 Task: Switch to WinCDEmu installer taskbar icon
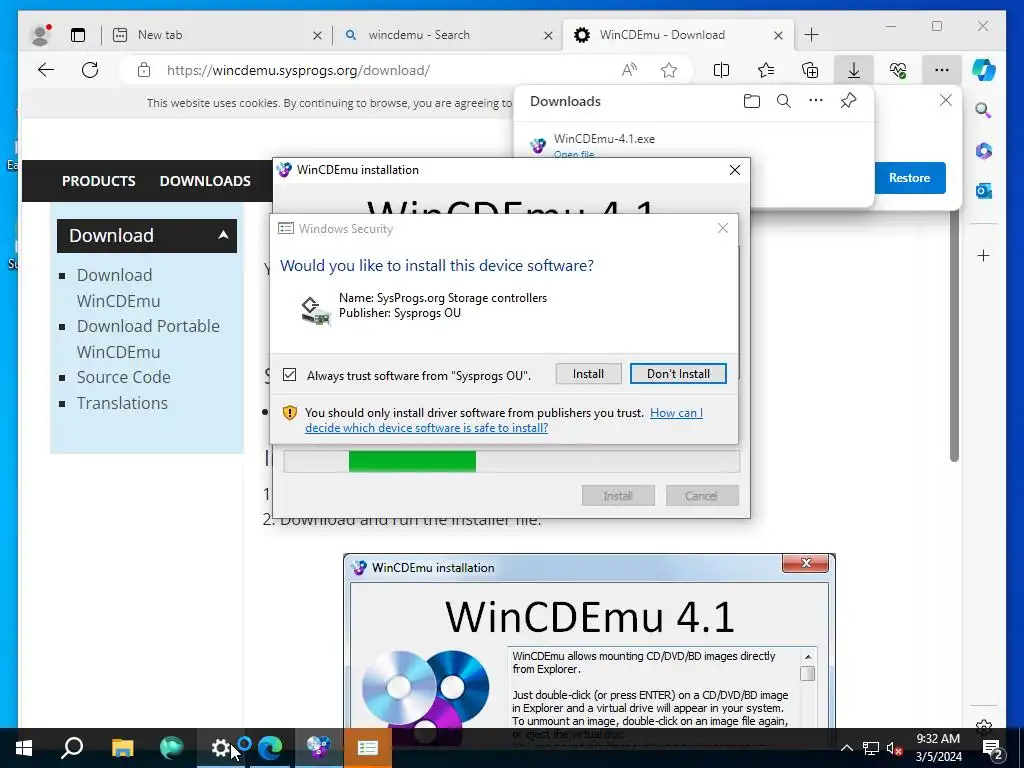[319, 748]
